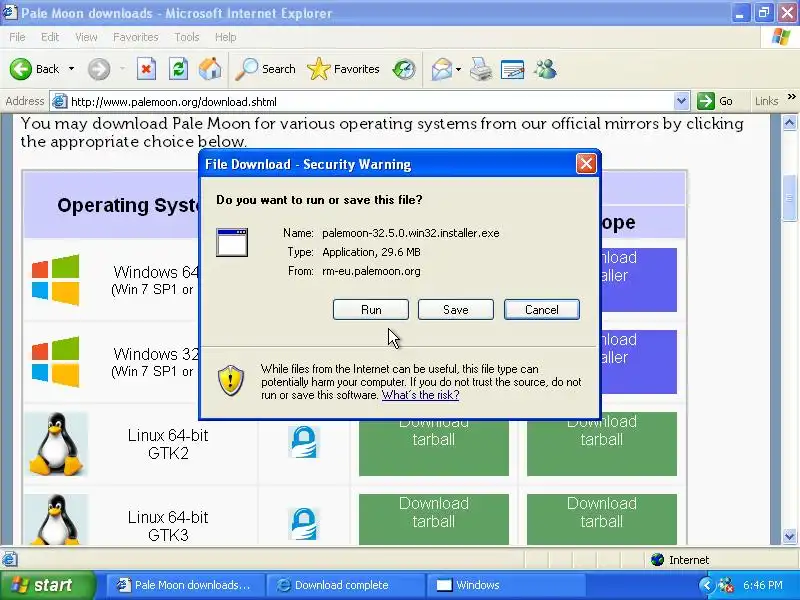Click the status bar page icon

pyautogui.click(x=10, y=559)
